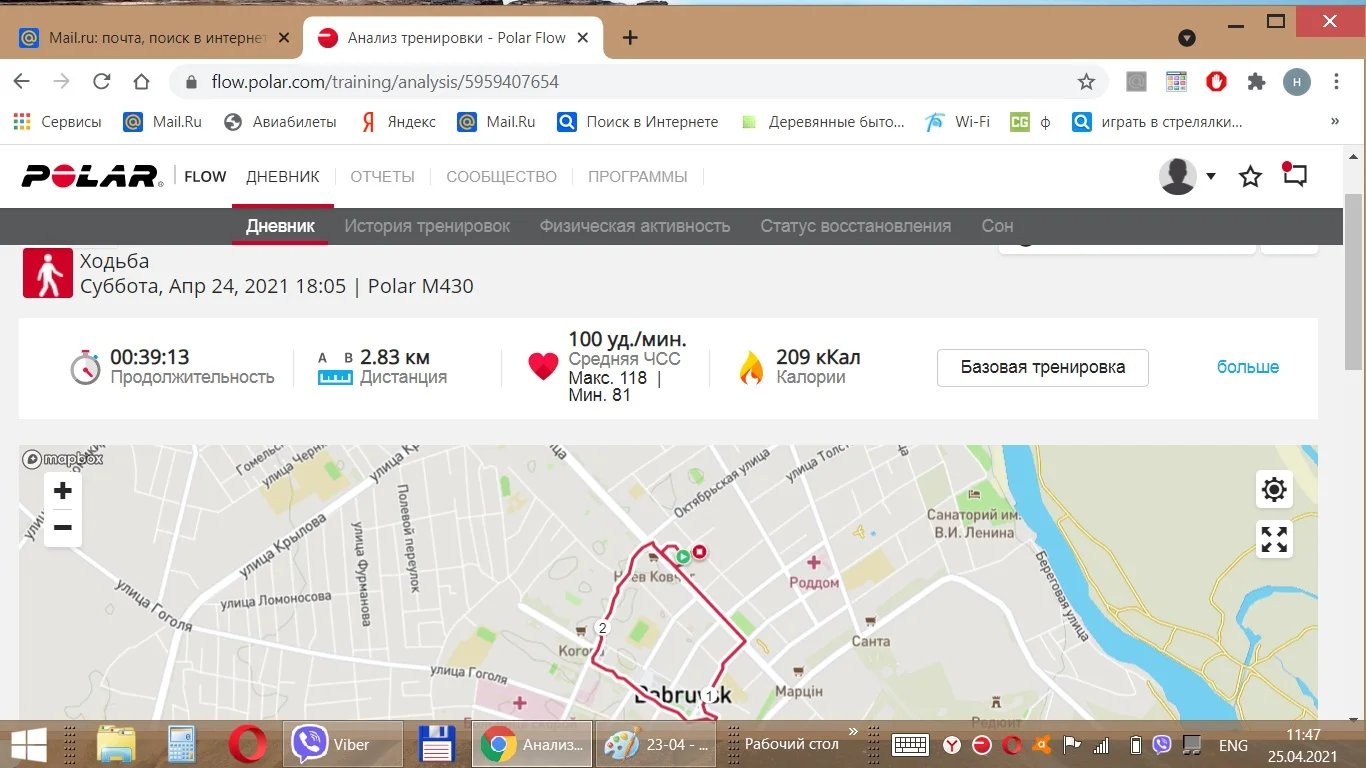Click the duration stopwatch icon
Image resolution: width=1366 pixels, height=768 pixels.
point(86,367)
